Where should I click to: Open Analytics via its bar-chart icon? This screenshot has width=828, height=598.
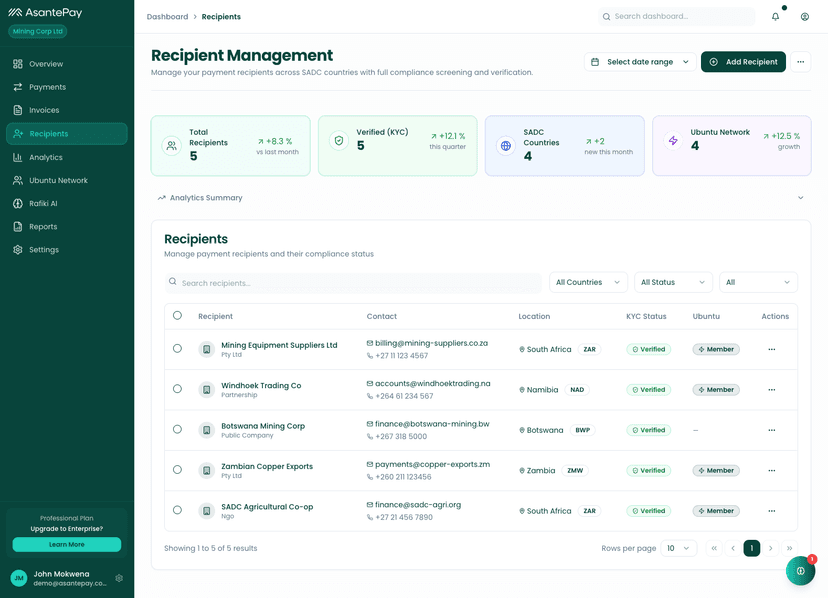(x=17, y=157)
